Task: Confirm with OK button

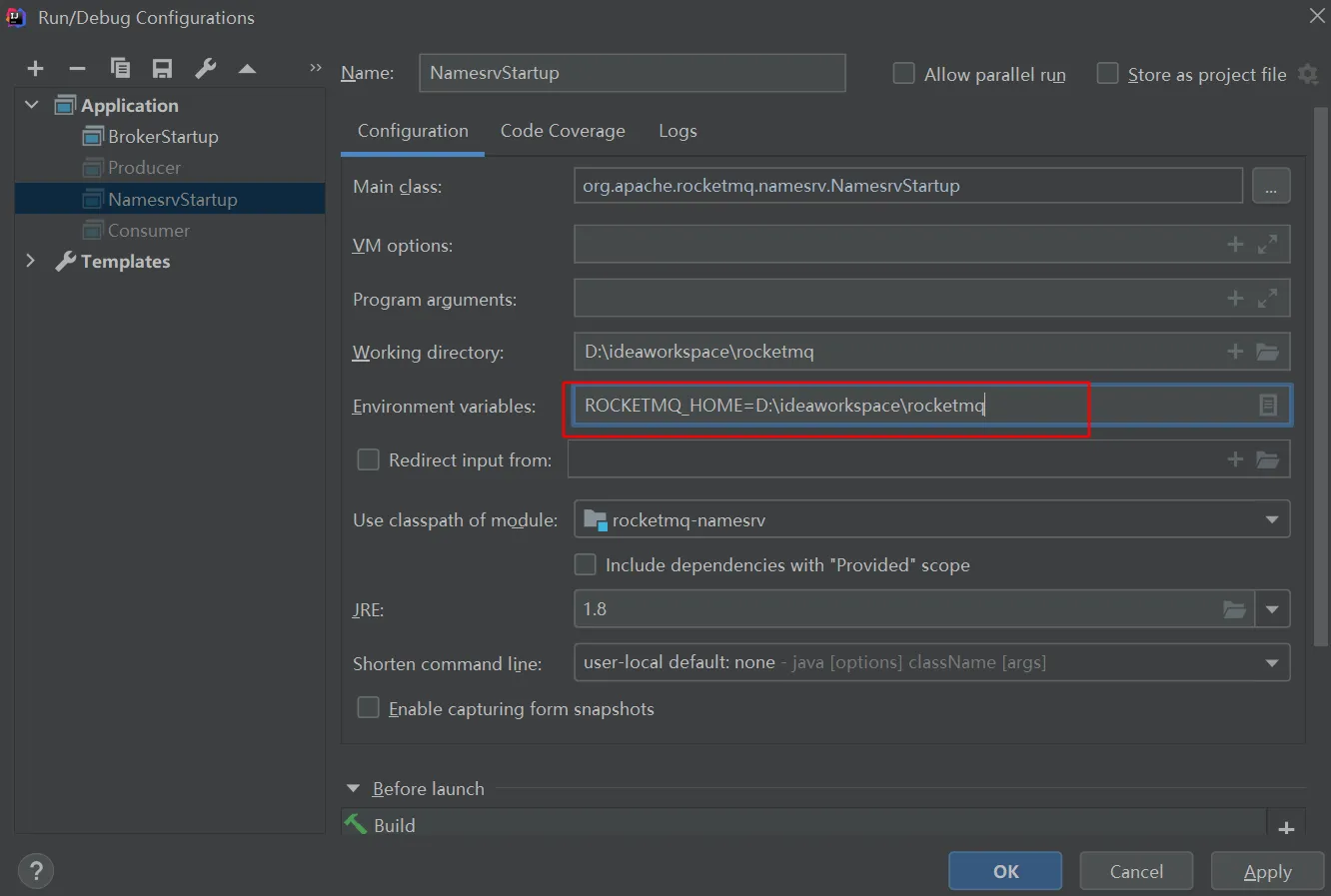Action: pyautogui.click(x=1005, y=871)
